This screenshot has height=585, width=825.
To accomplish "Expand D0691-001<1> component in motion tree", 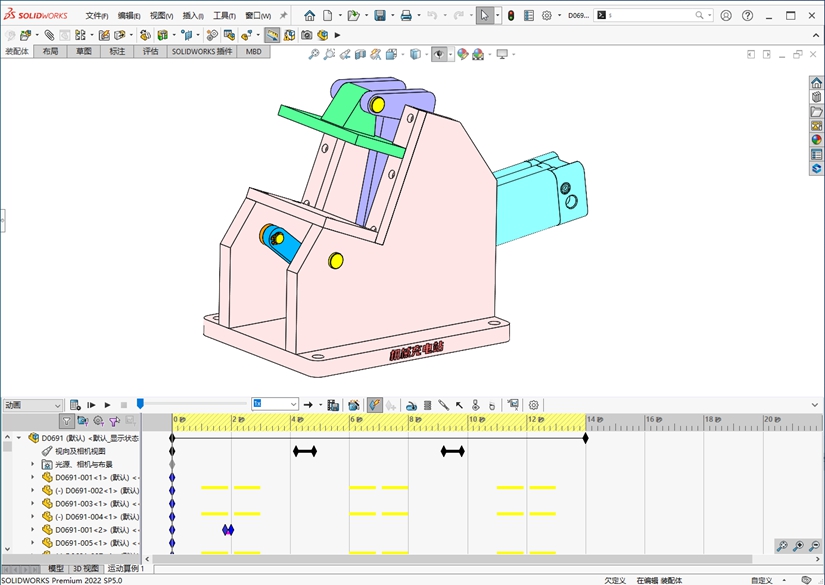I will [33, 478].
